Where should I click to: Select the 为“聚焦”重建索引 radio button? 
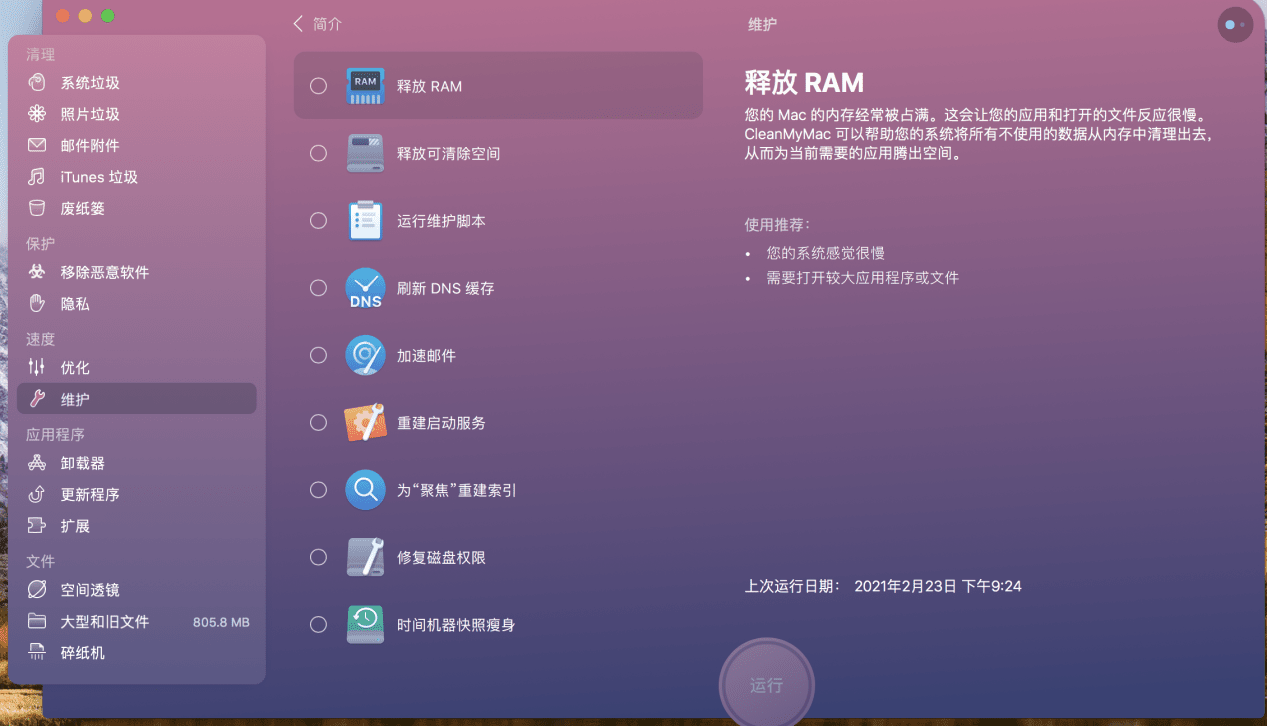318,490
